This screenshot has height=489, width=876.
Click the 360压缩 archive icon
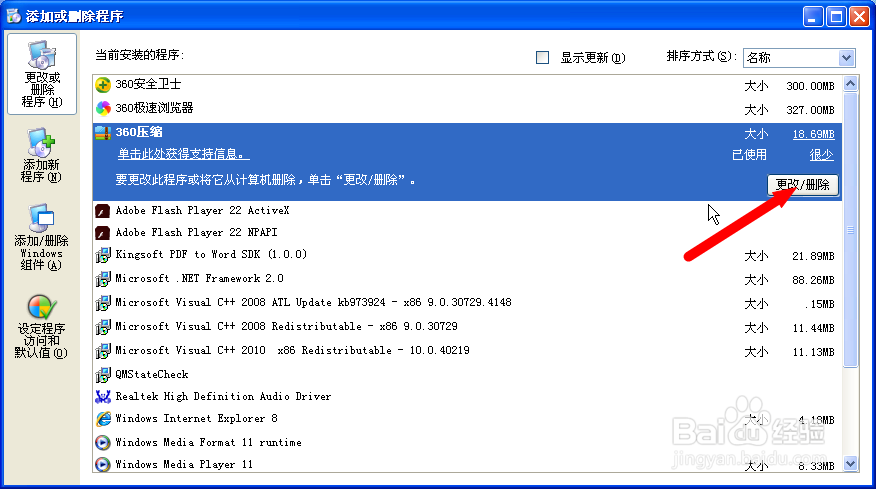click(103, 133)
